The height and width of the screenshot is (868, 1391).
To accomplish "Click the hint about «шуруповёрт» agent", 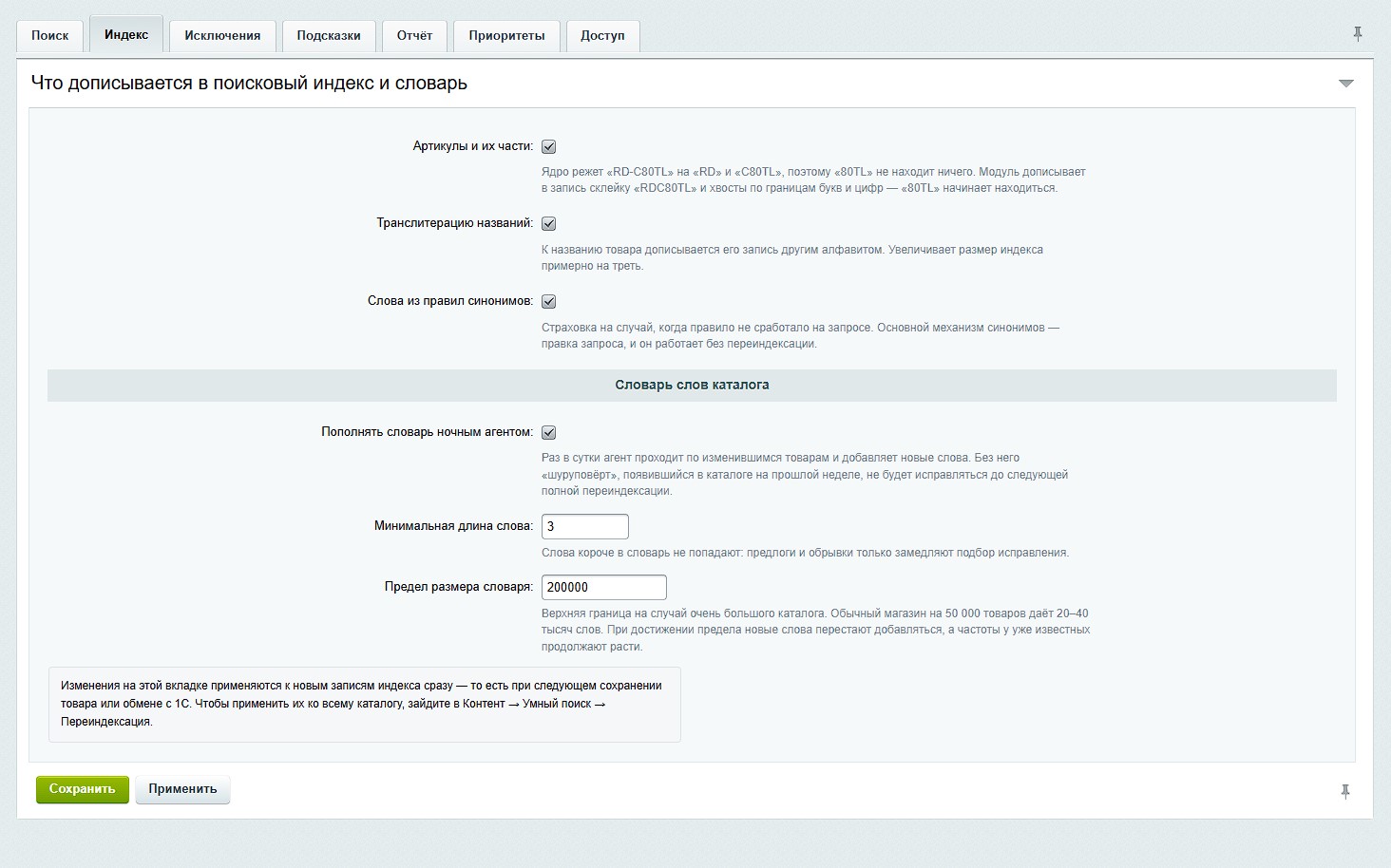I will pos(805,474).
